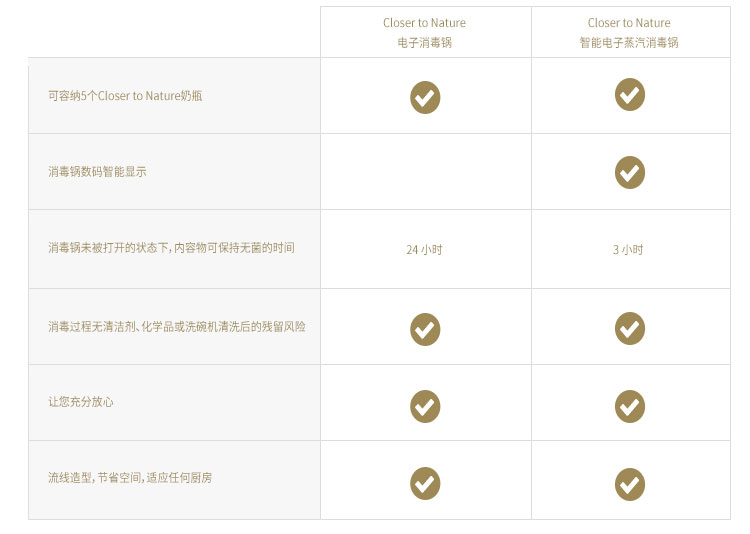Click the 消毒过程无清洁剂 residue risk row label

pyautogui.click(x=176, y=327)
